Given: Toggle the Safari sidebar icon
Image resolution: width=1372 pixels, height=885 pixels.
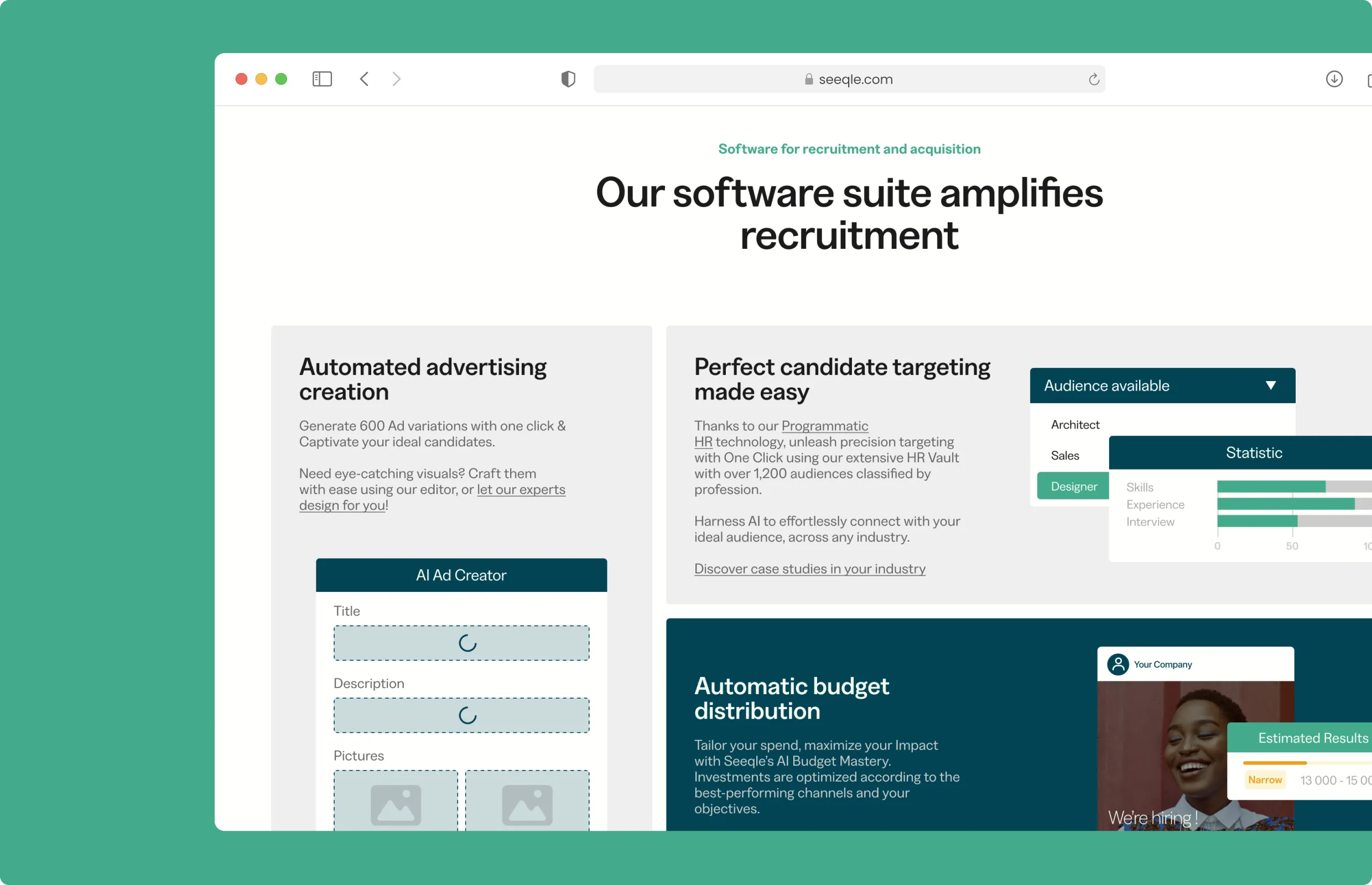Looking at the screenshot, I should (322, 79).
